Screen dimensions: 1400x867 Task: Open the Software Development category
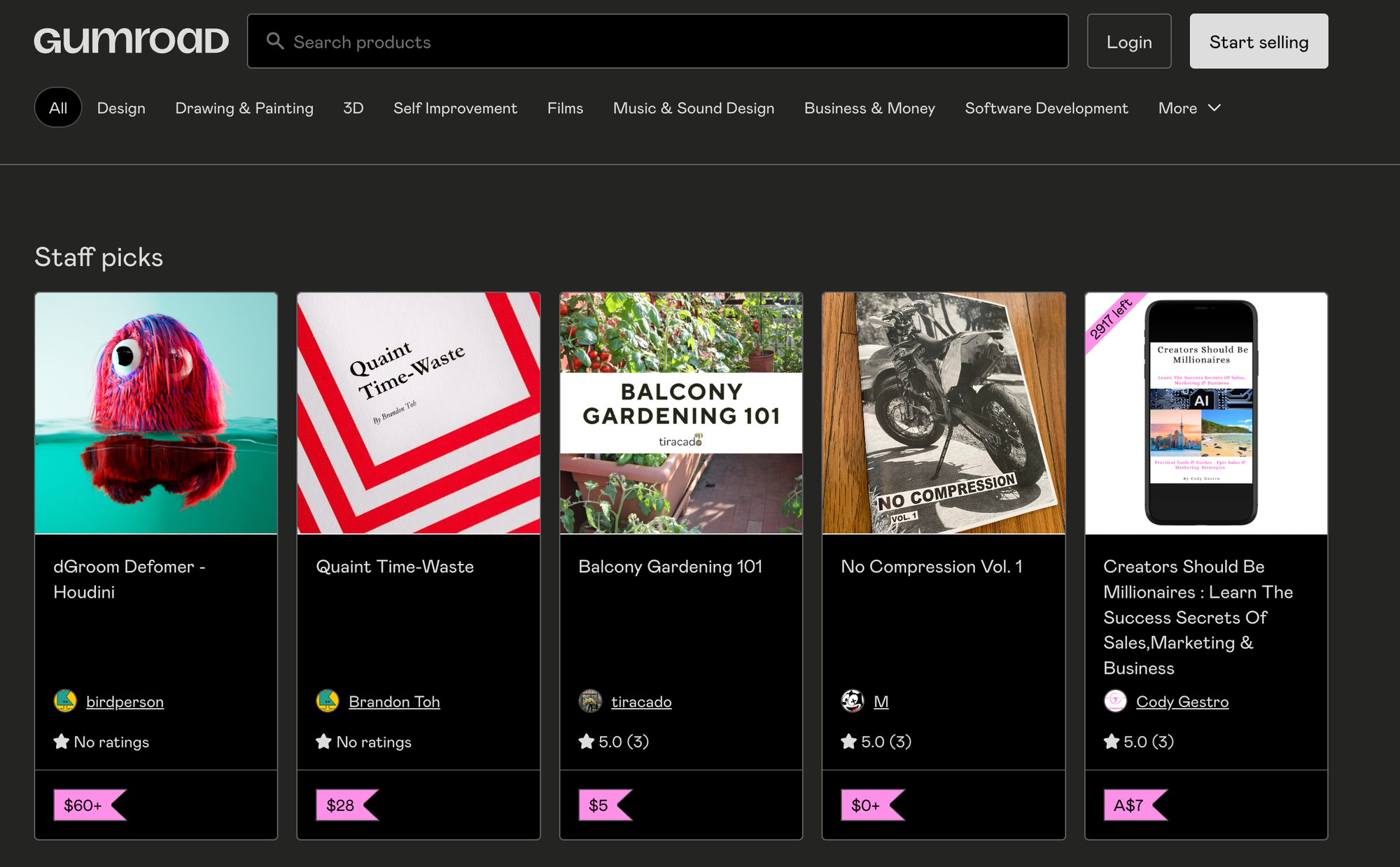1046,108
